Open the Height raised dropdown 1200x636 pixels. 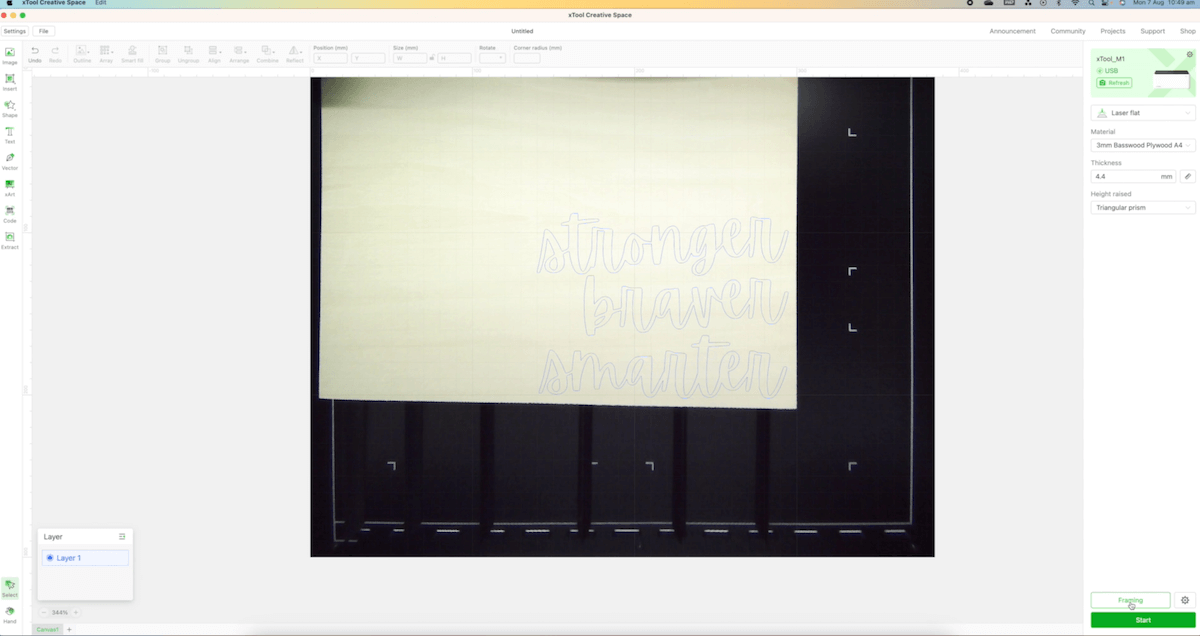(1143, 208)
